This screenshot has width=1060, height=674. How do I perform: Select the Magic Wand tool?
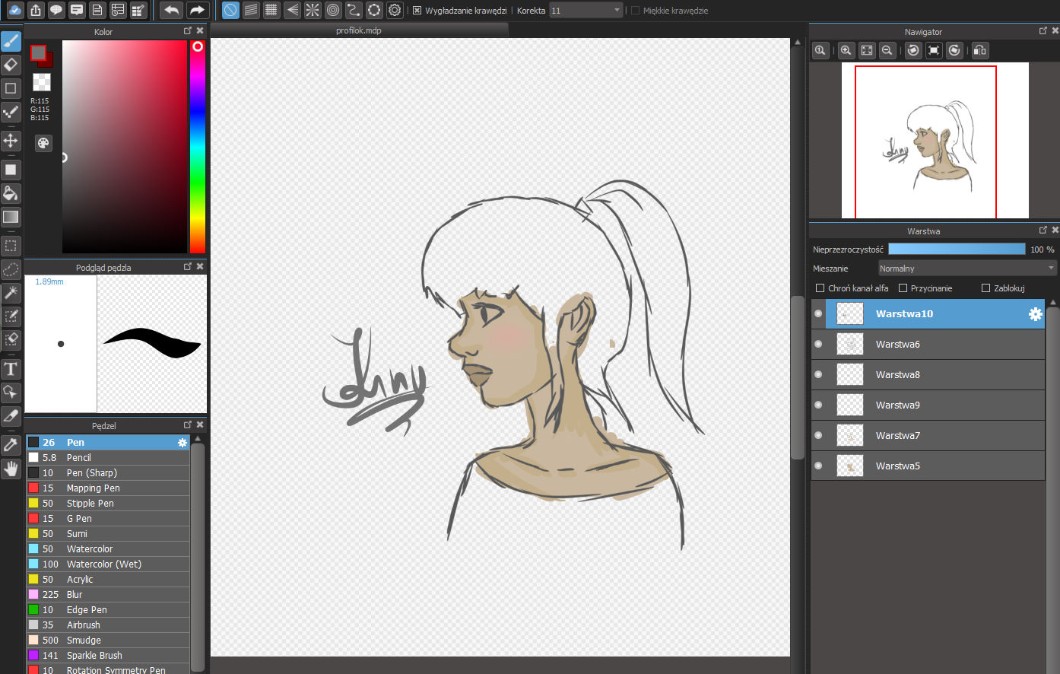11,292
